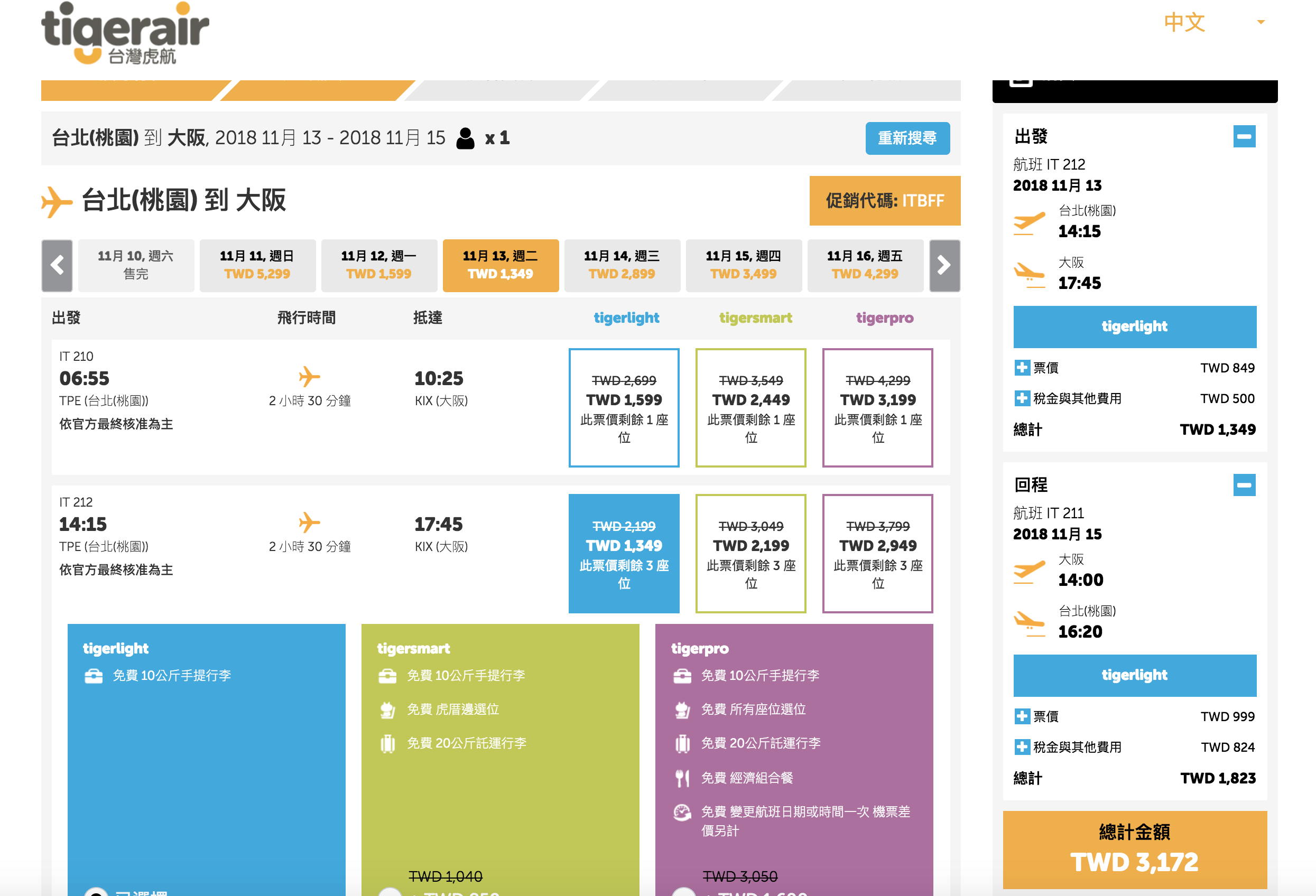
Task: Click the airplane icon in the IT 210 row
Action: pos(309,376)
